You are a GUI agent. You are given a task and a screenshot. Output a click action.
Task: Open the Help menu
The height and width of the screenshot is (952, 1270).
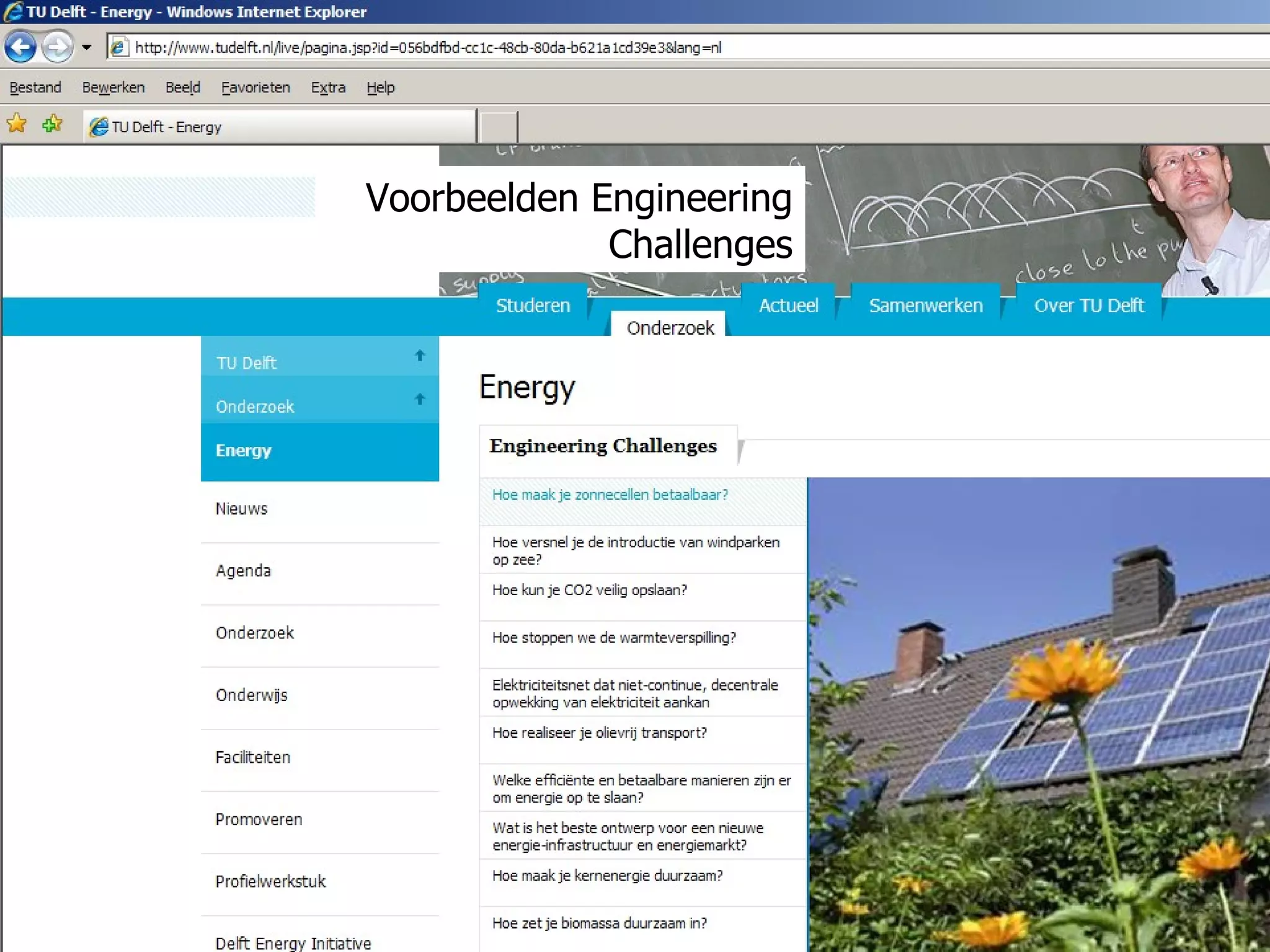(380, 87)
